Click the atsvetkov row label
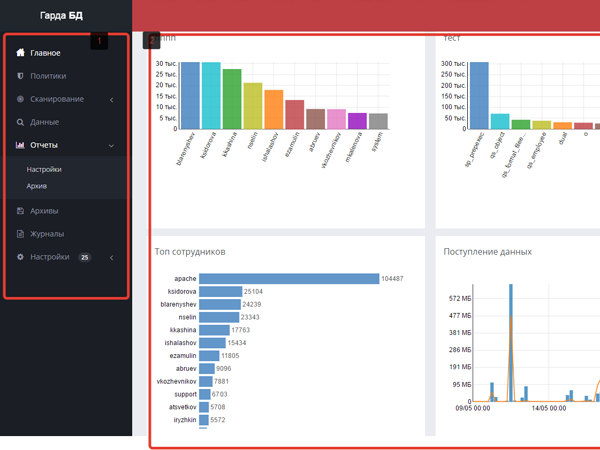The height and width of the screenshot is (450, 600). point(183,407)
